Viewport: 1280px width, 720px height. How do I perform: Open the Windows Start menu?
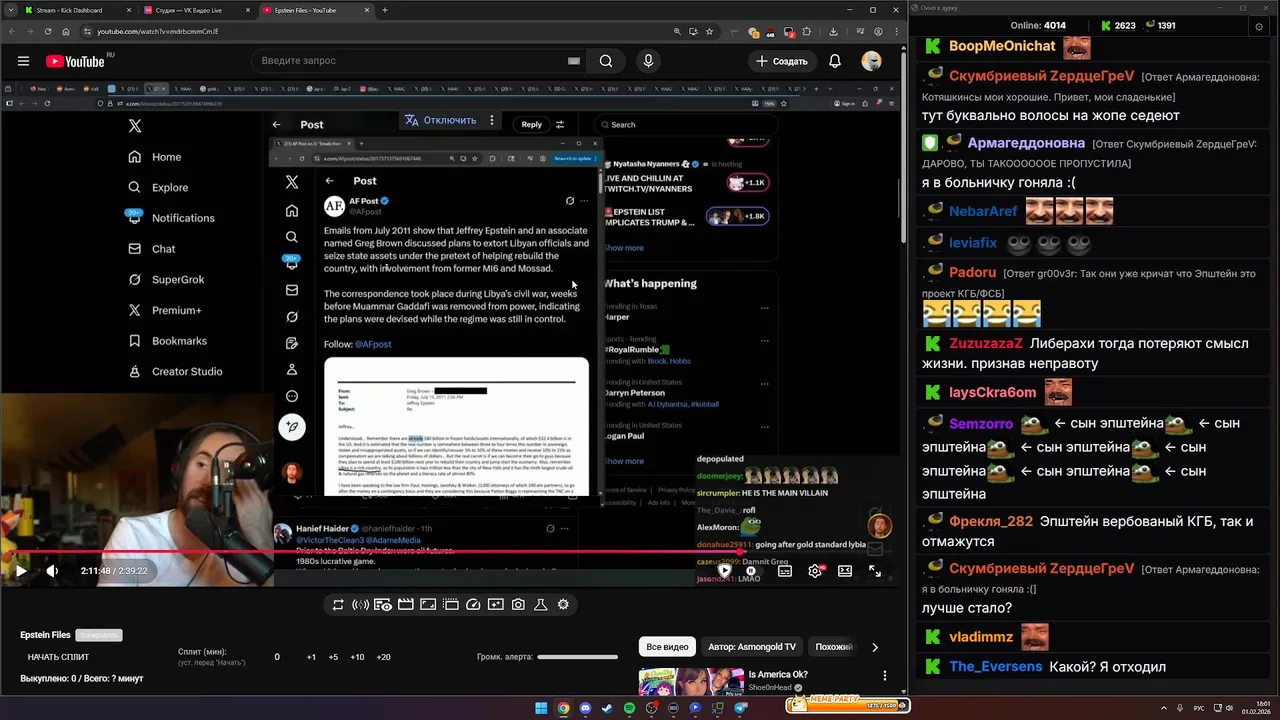(541, 708)
